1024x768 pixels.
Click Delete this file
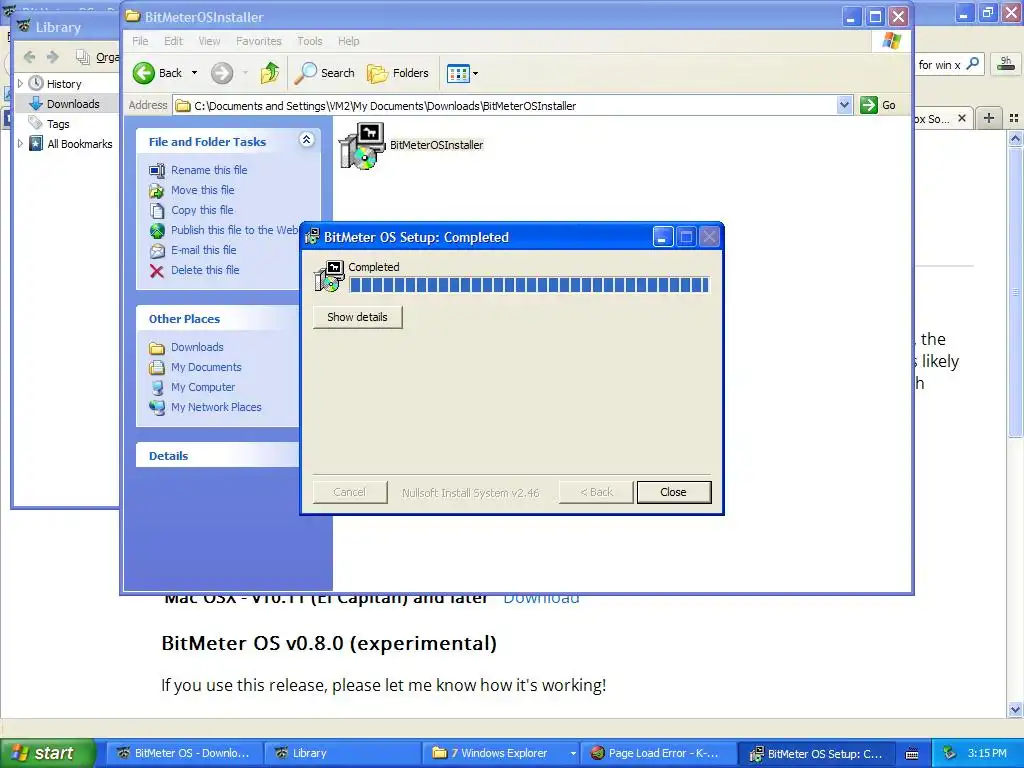point(205,270)
